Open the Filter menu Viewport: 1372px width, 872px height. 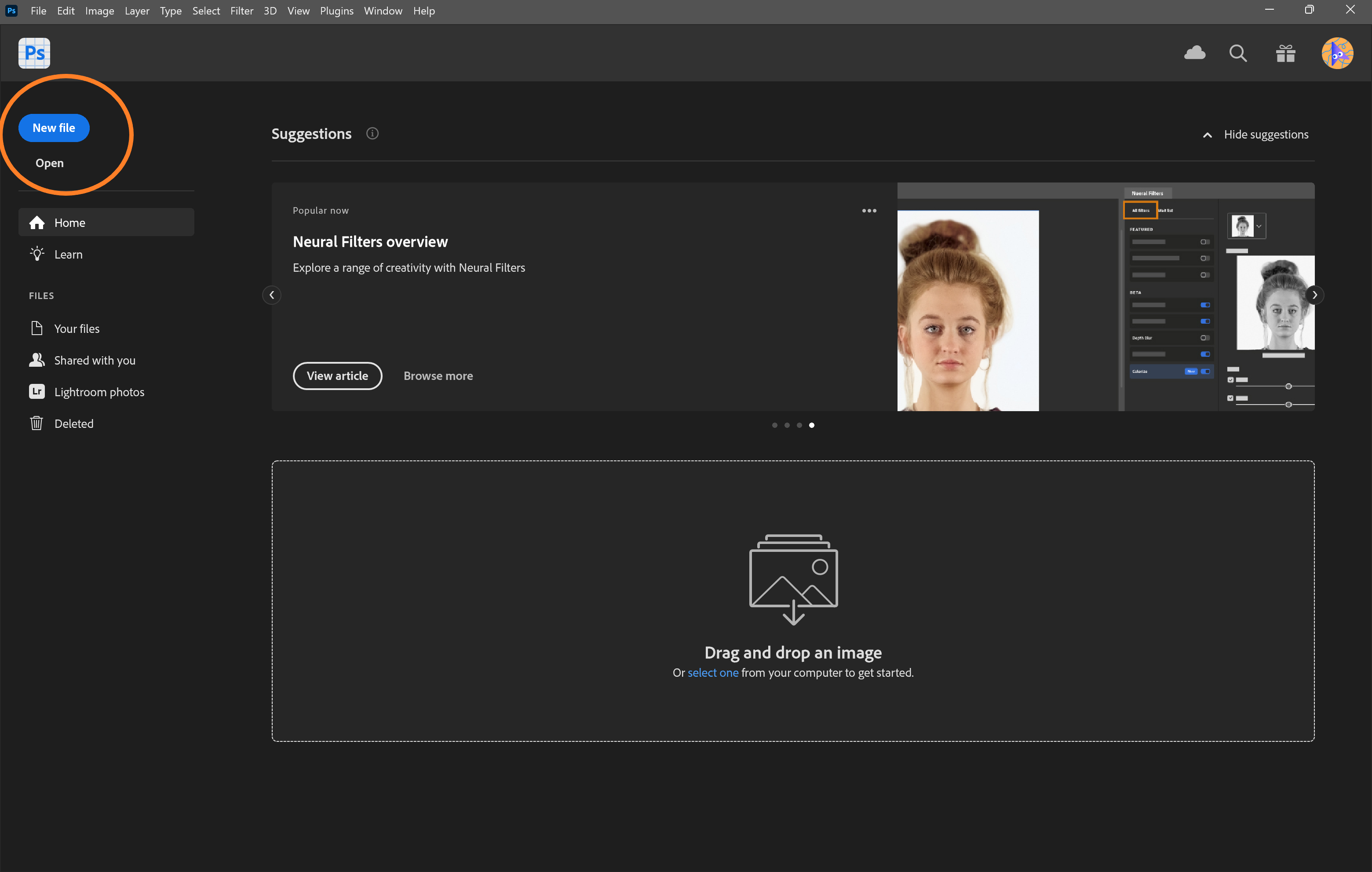[x=241, y=11]
